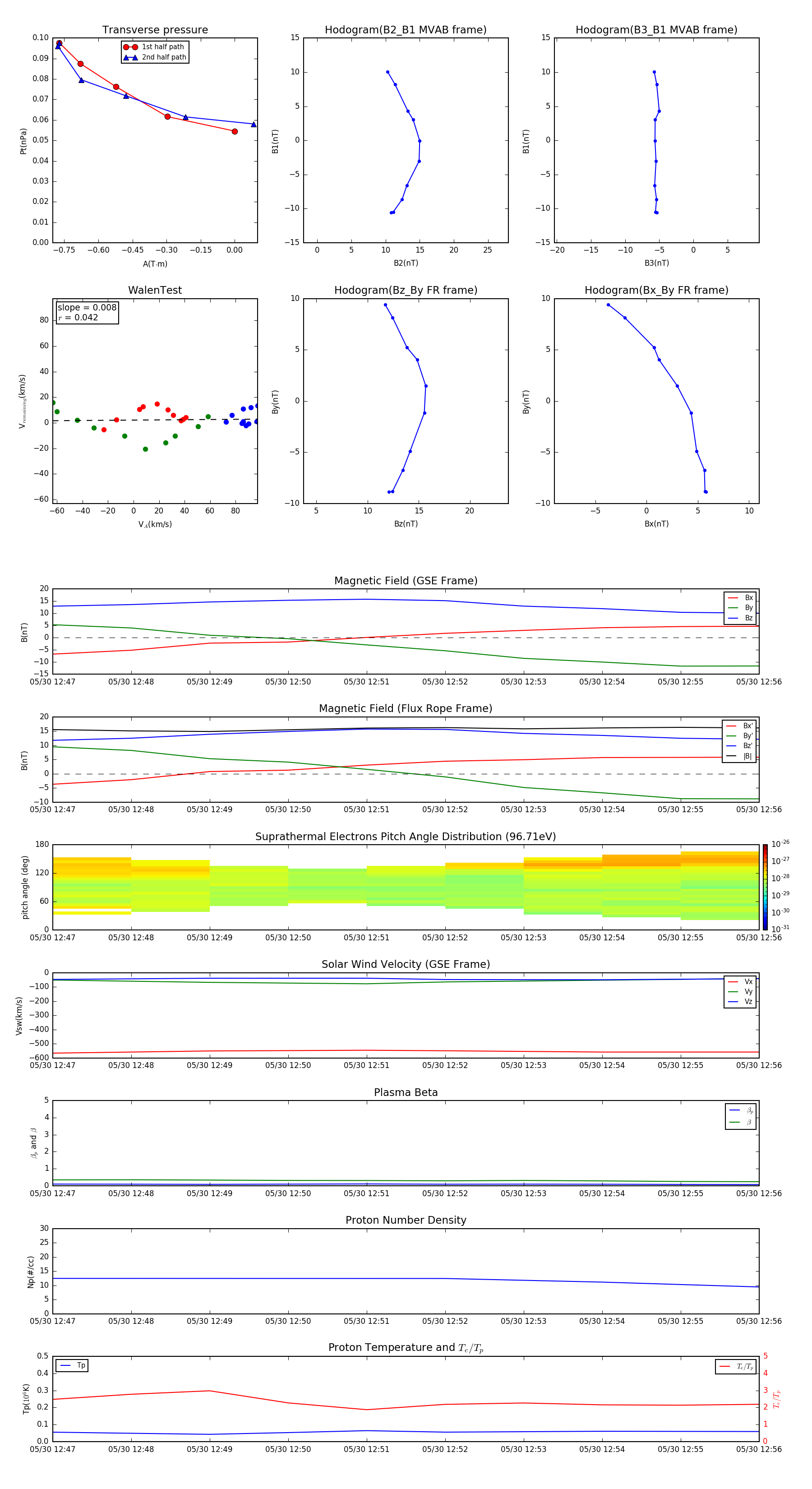Image resolution: width=812 pixels, height=1489 pixels.
Task: Click "Bx'" in the Flux Rope legend
Action: click(x=740, y=726)
